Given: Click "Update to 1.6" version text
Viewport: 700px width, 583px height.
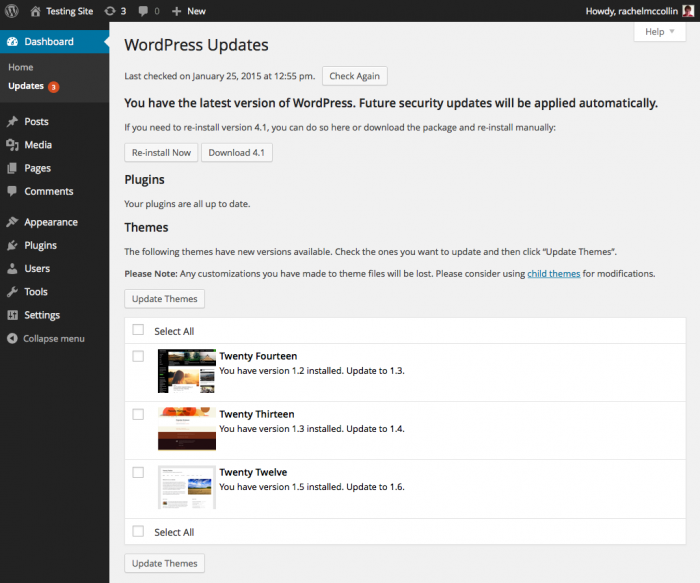Looking at the screenshot, I should click(x=375, y=487).
